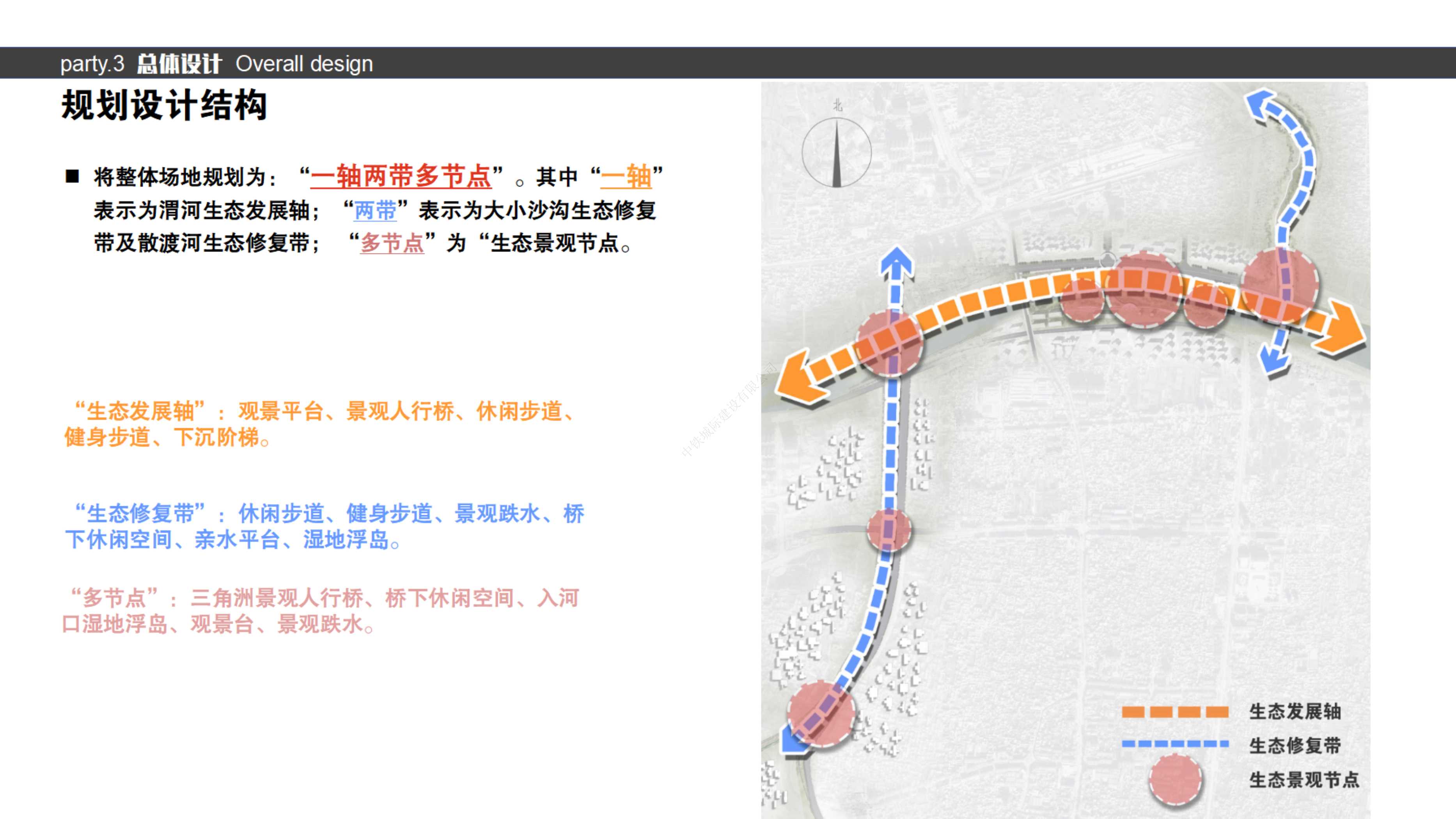Click the blue dashed line legend sample
1456x819 pixels.
pyautogui.click(x=1175, y=744)
